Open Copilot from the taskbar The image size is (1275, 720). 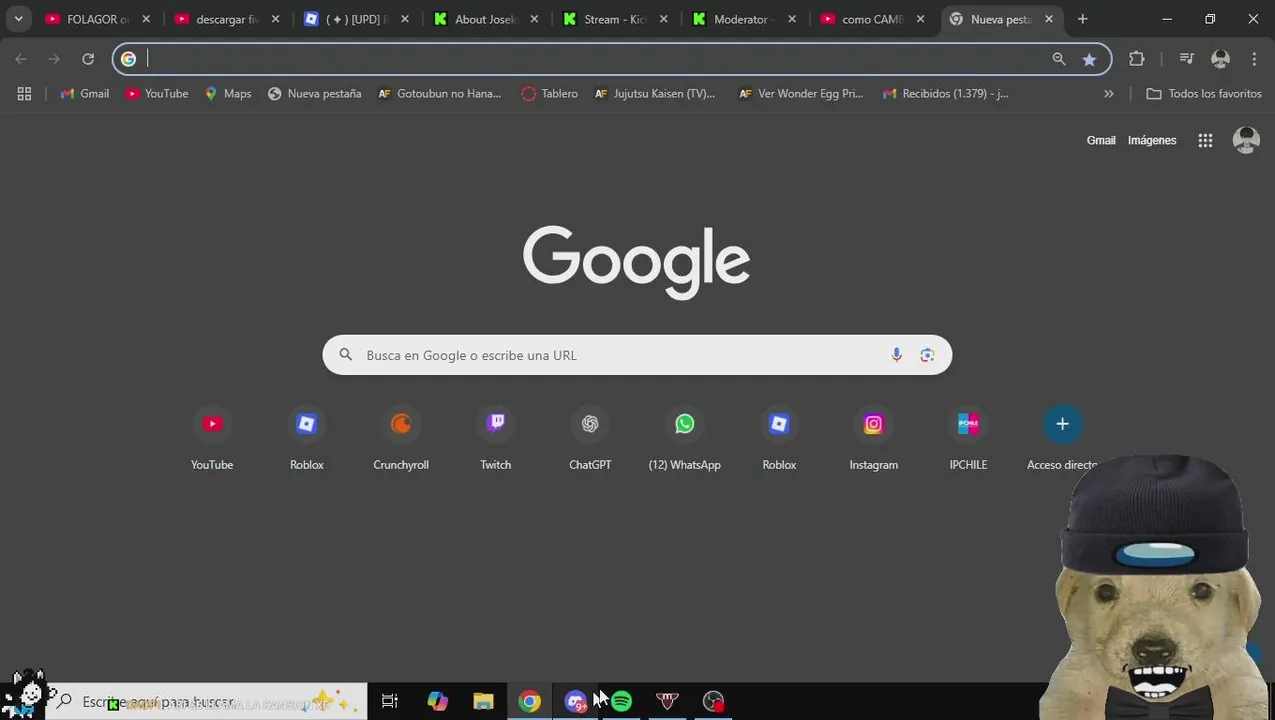coord(437,701)
